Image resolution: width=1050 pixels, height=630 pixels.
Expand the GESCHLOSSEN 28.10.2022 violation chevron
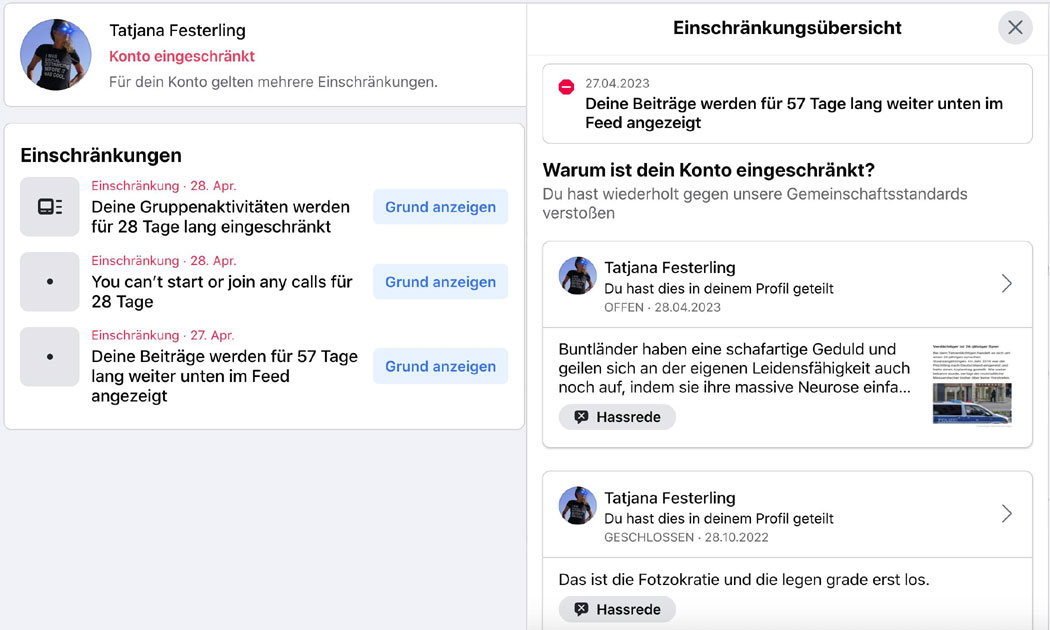coord(1006,514)
